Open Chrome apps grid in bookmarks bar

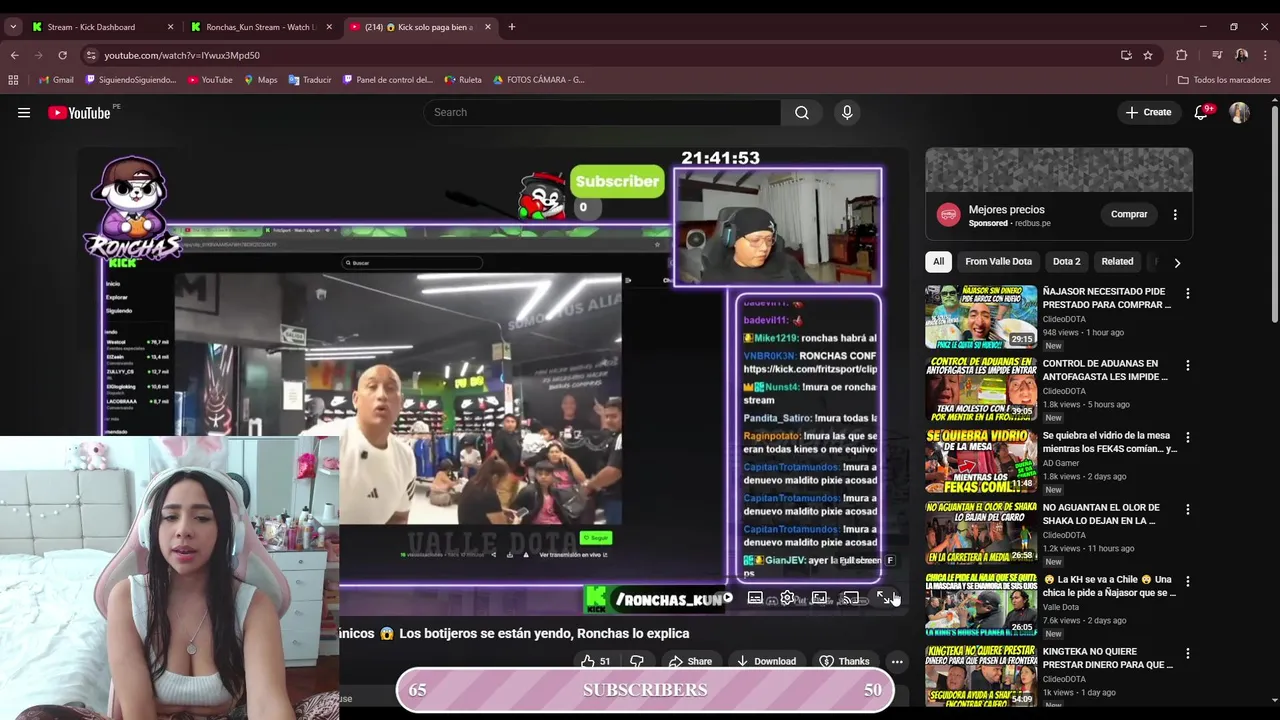(13, 80)
